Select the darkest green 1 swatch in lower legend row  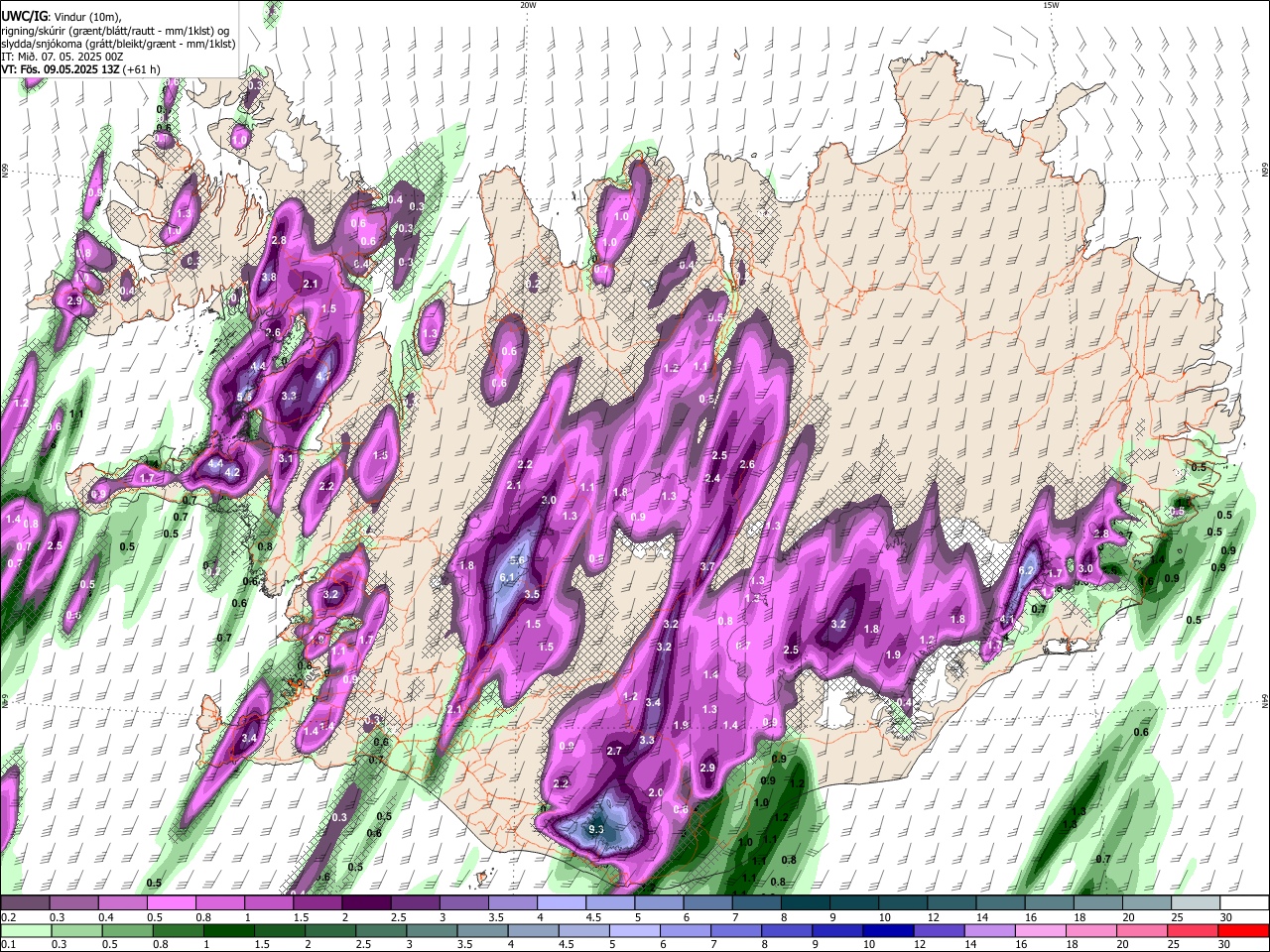[x=228, y=931]
